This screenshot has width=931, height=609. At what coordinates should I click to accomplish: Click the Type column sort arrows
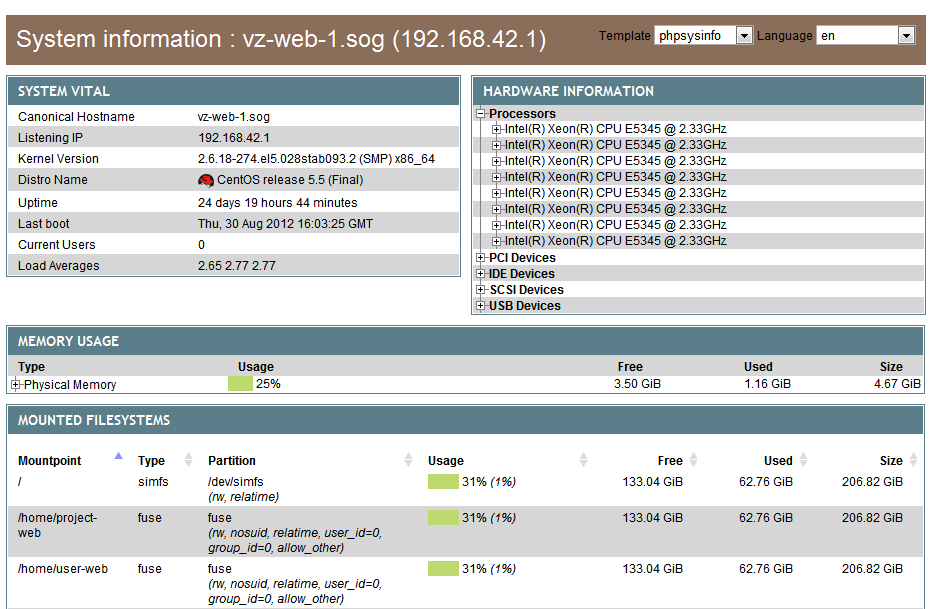coord(187,461)
